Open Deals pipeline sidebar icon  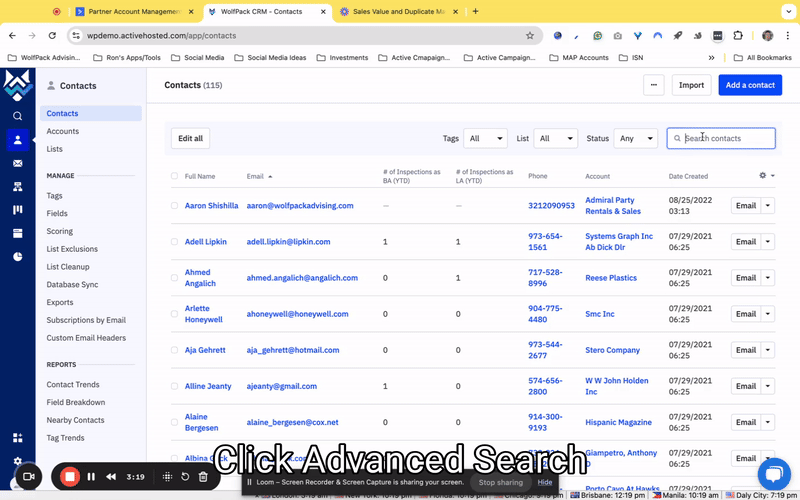(17, 210)
